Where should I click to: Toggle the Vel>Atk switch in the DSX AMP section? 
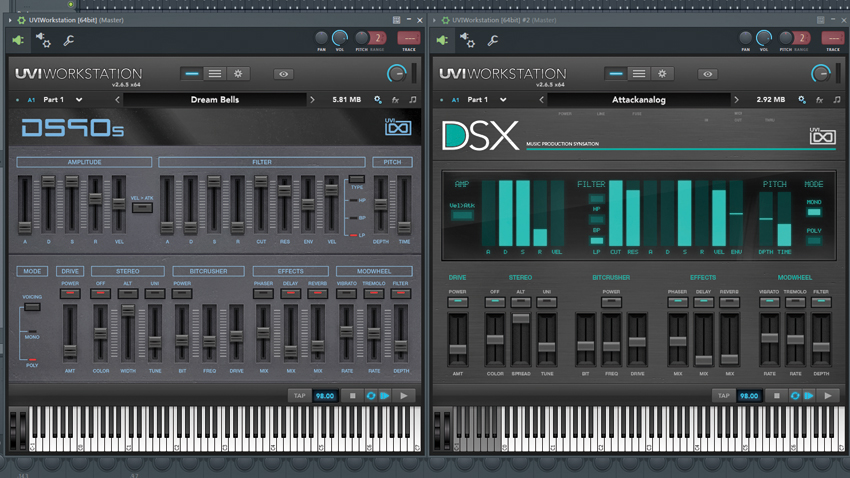[462, 215]
